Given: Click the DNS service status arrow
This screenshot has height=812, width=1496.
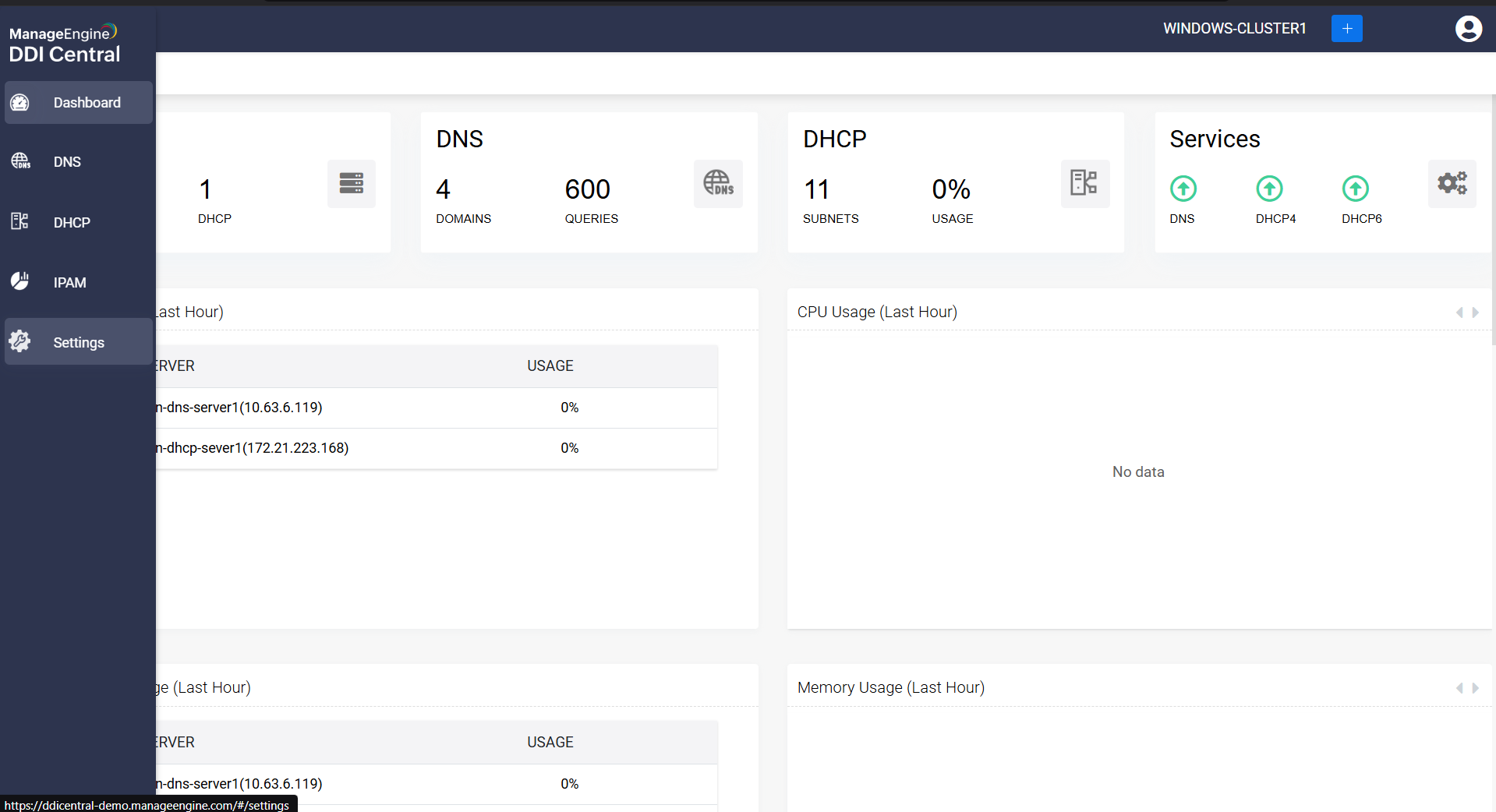Looking at the screenshot, I should click(x=1183, y=189).
